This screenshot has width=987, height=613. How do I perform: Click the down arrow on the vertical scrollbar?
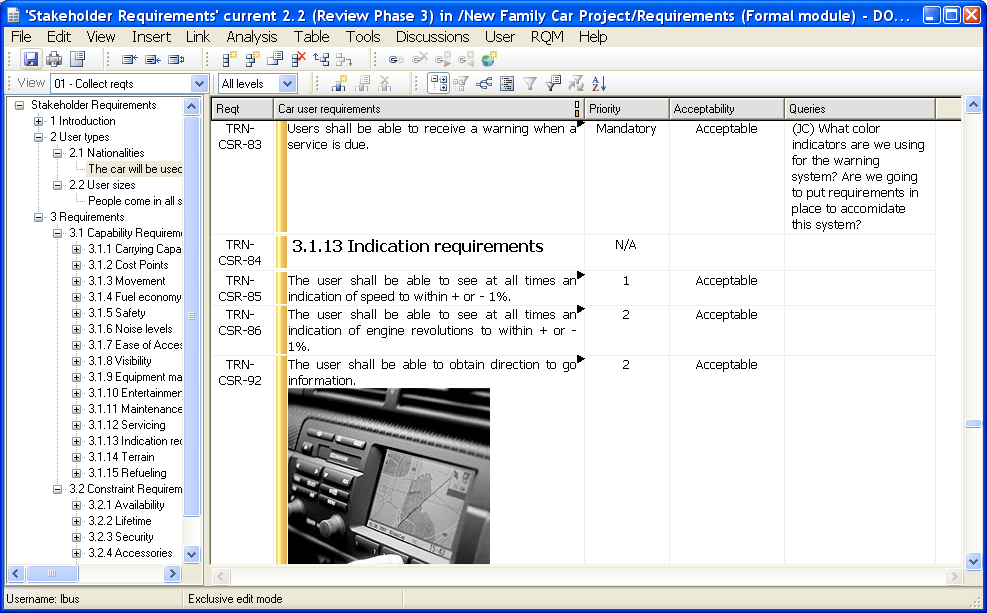point(972,561)
